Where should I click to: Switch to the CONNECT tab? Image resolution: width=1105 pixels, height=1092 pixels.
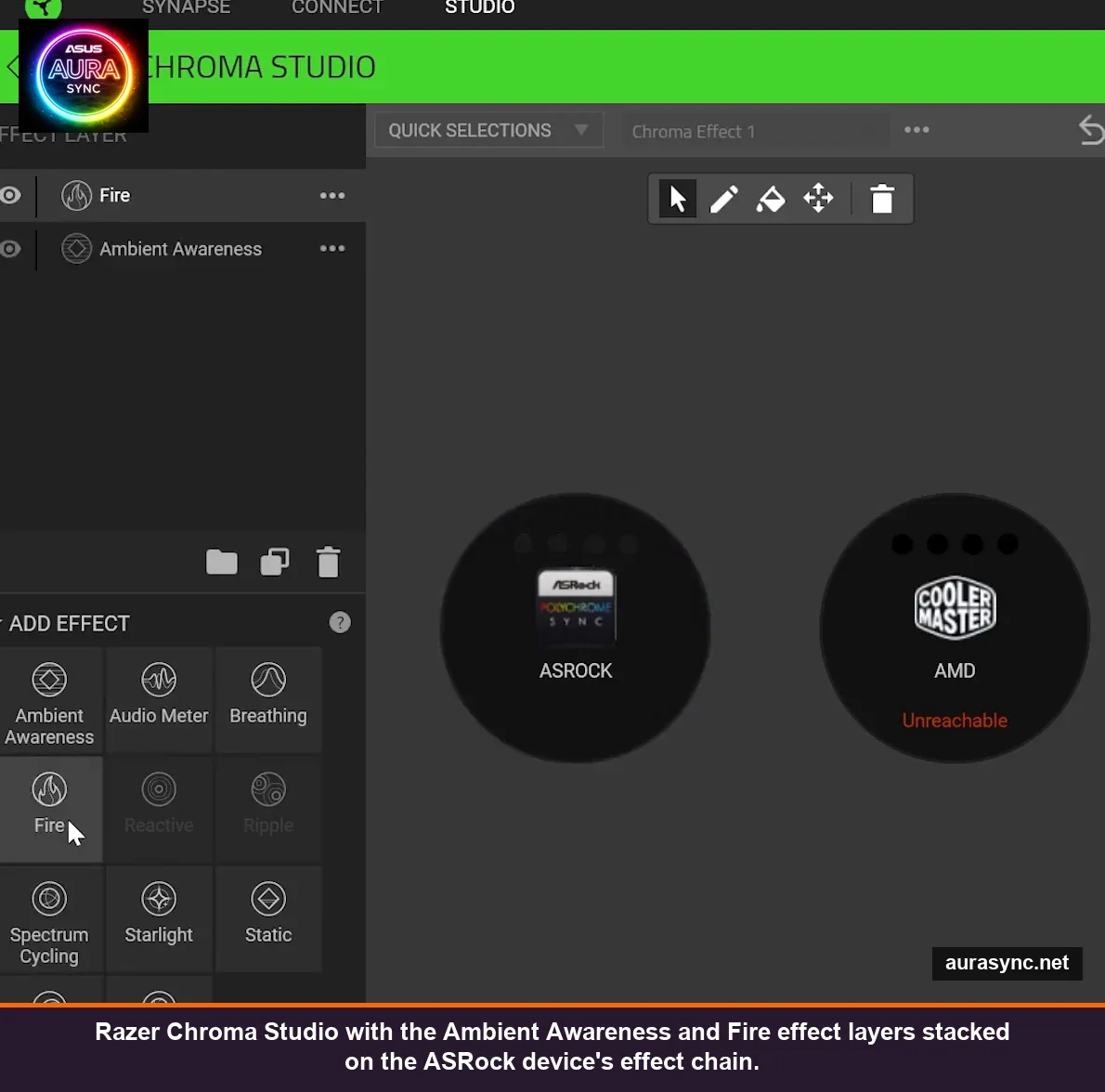coord(337,7)
